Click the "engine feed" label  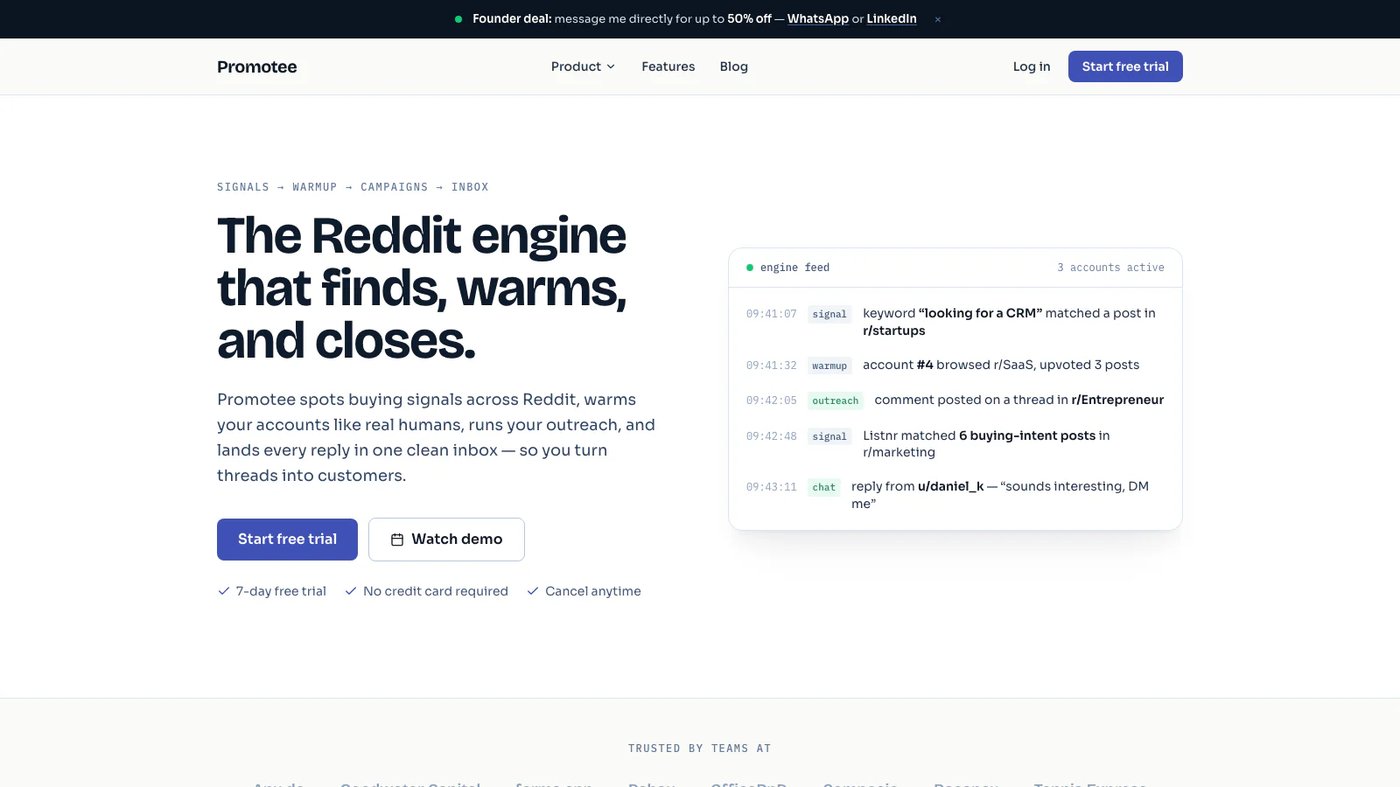pyautogui.click(x=795, y=268)
